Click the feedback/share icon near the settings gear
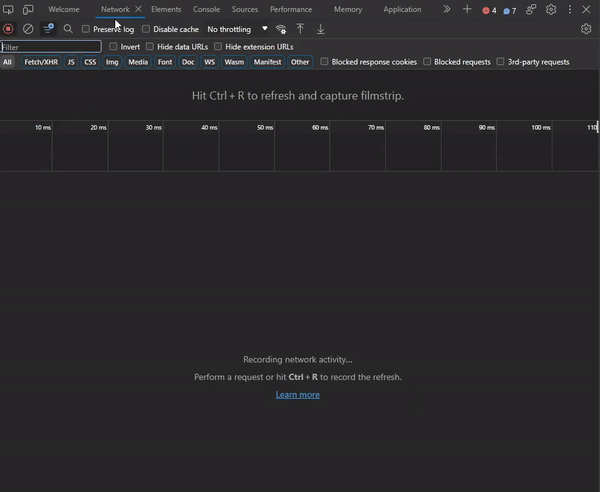The width and height of the screenshot is (600, 492). (x=531, y=9)
